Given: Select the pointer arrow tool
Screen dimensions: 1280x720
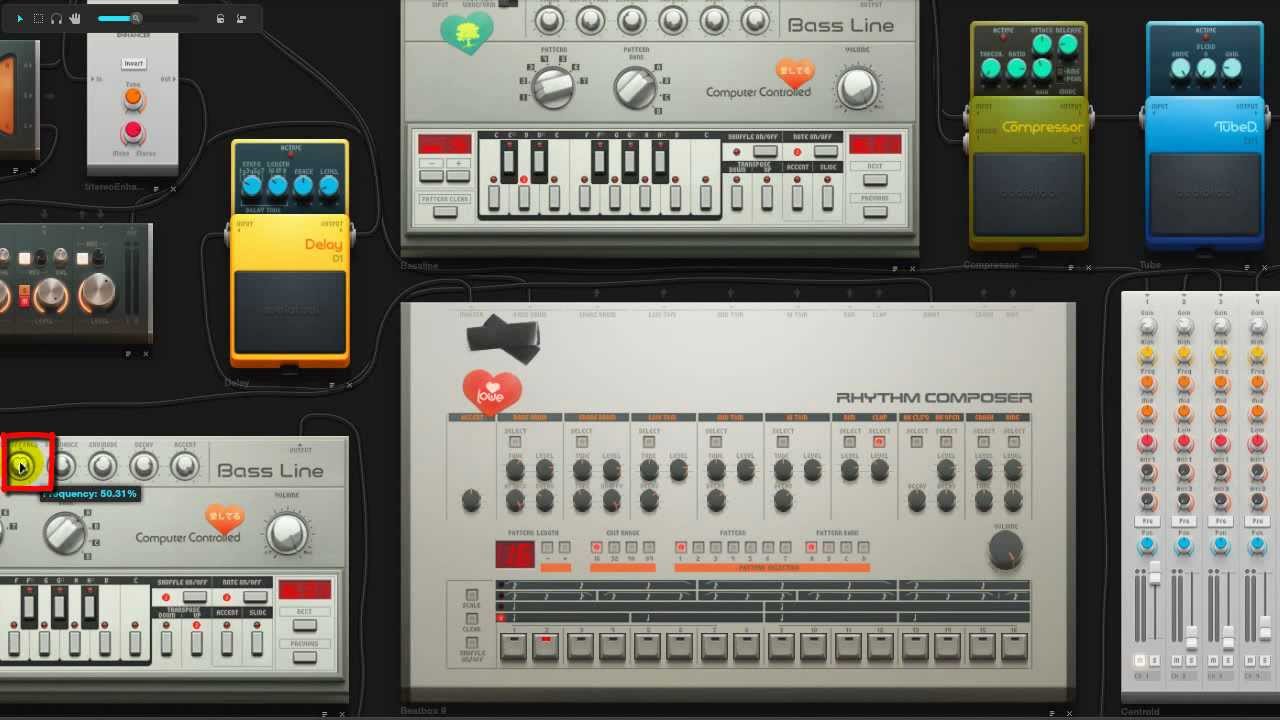Looking at the screenshot, I should coord(19,18).
